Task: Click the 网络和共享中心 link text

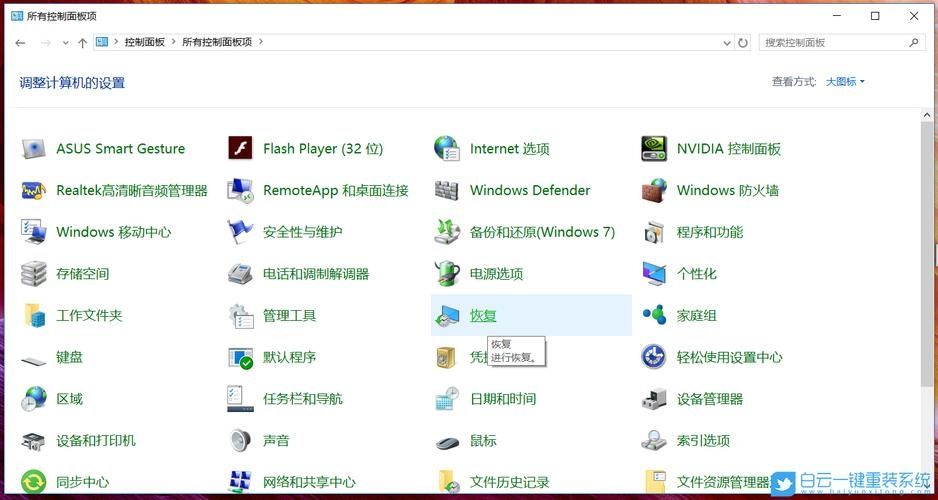Action: pyautogui.click(x=309, y=481)
